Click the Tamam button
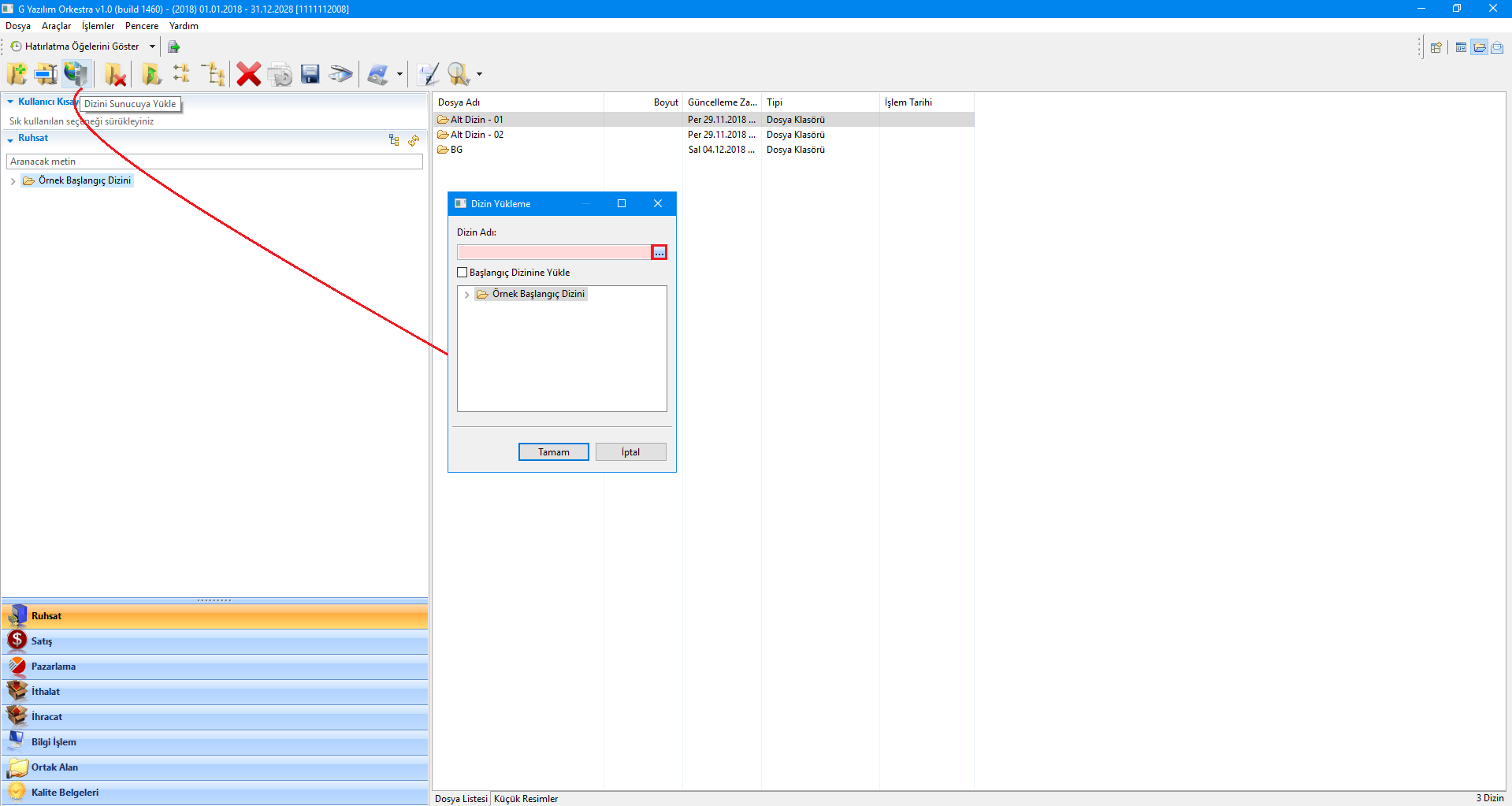This screenshot has height=806, width=1512. [553, 452]
